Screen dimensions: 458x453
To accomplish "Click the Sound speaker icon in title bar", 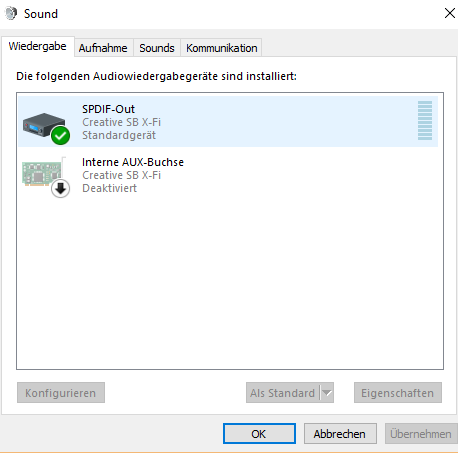I will (x=11, y=14).
